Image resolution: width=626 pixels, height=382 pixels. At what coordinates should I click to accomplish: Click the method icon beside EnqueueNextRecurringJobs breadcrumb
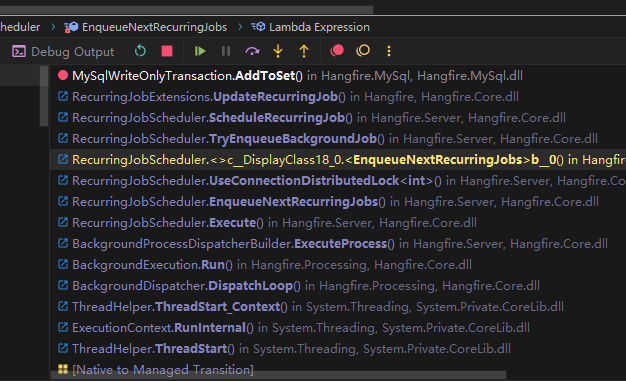(71, 27)
